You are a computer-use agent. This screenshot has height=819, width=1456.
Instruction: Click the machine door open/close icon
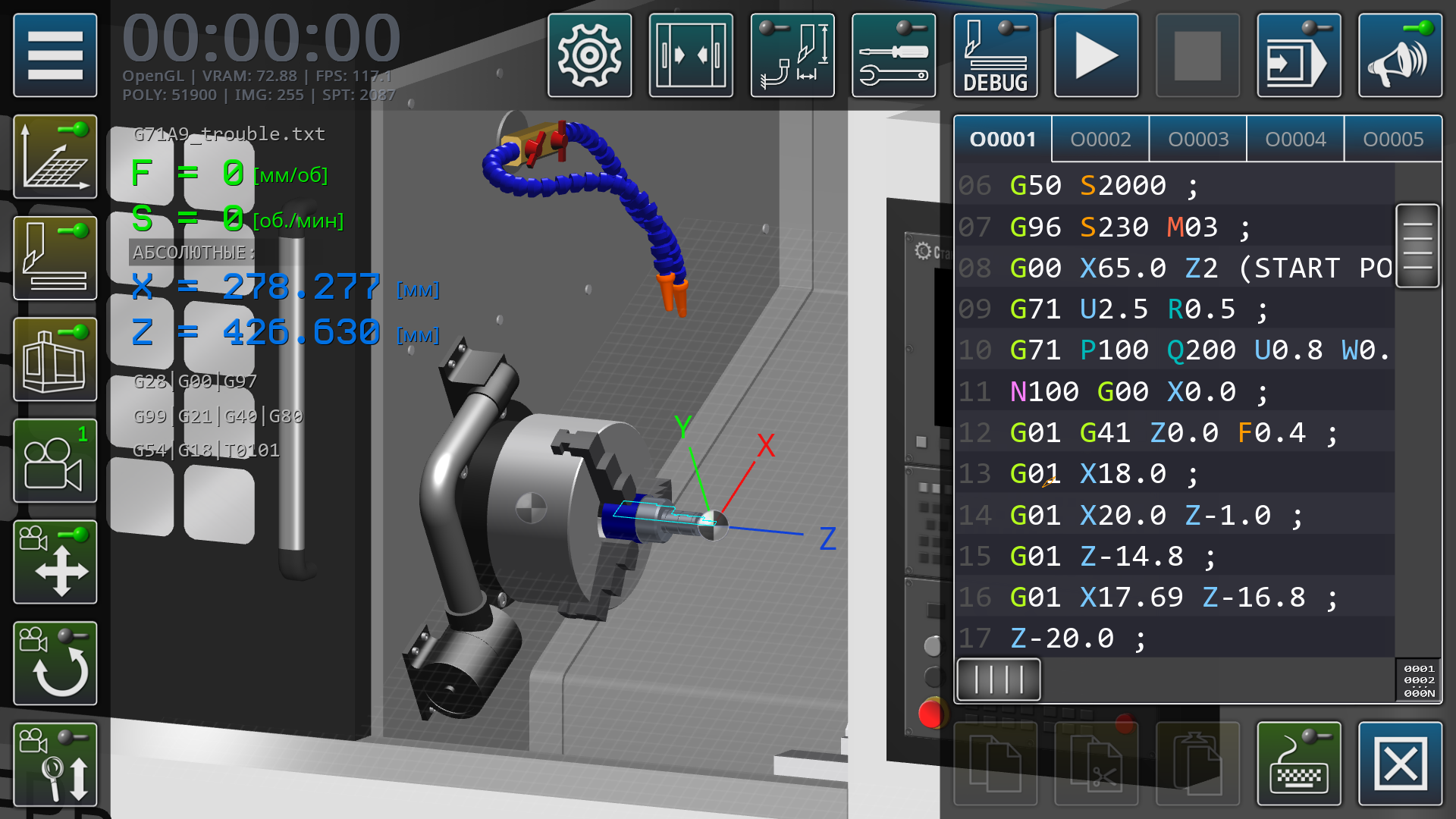click(690, 55)
